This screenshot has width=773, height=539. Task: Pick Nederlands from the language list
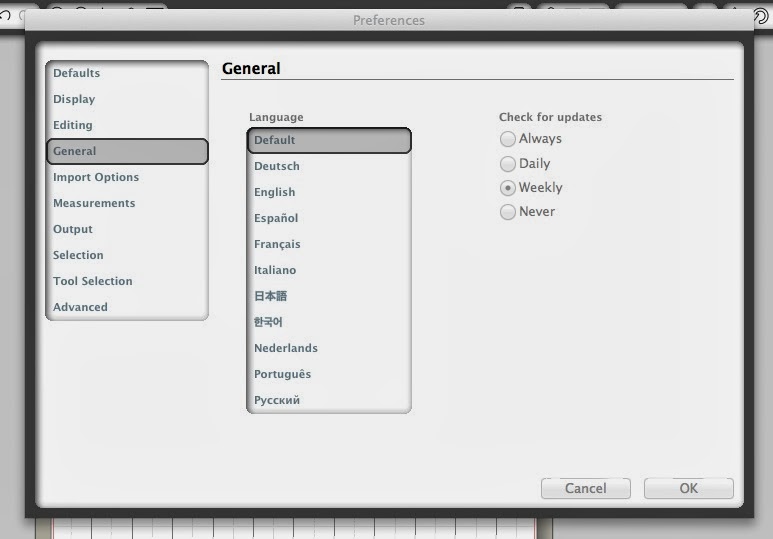(329, 348)
